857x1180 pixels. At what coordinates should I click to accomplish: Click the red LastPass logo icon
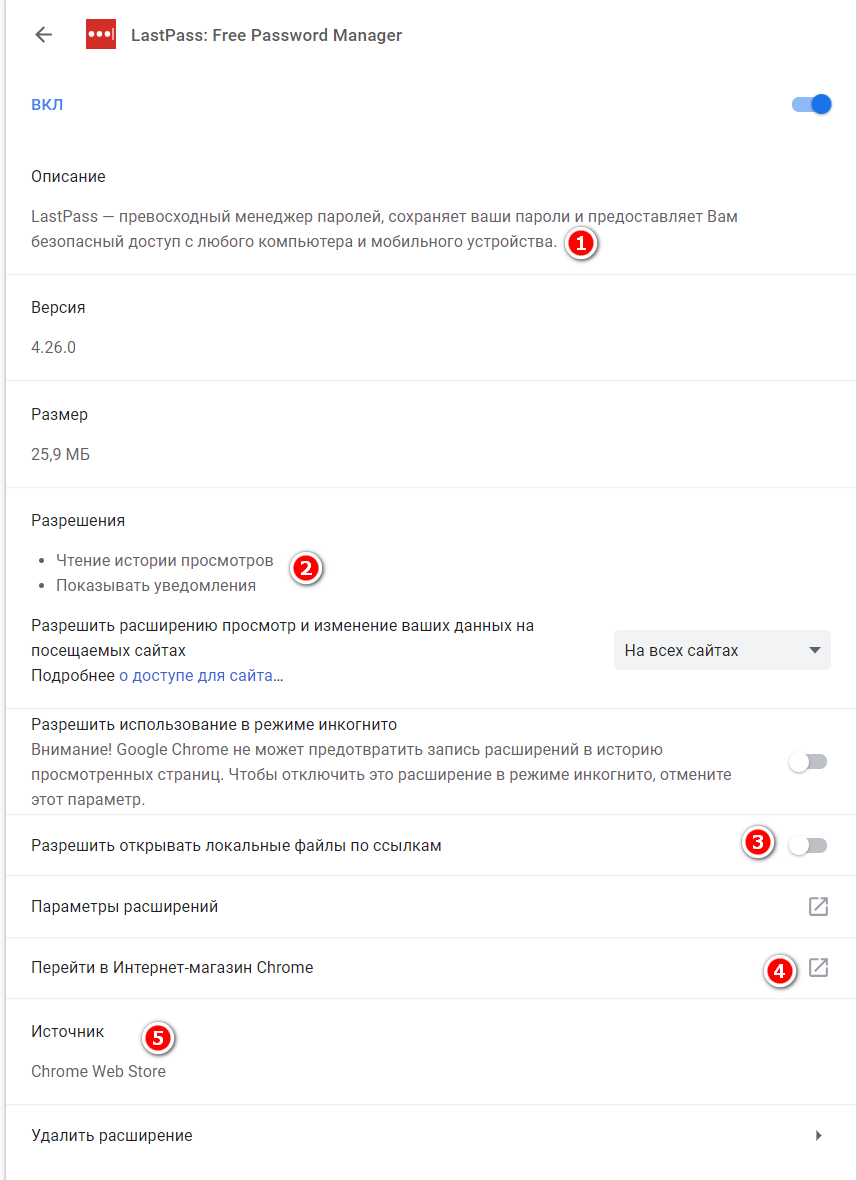101,35
